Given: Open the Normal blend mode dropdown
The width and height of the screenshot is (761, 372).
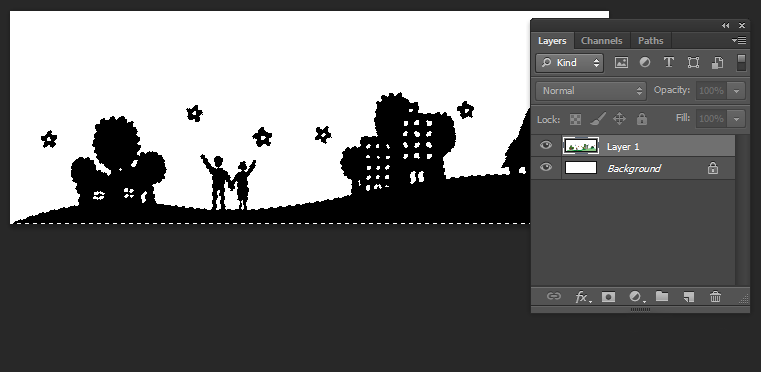Looking at the screenshot, I should pyautogui.click(x=591, y=91).
